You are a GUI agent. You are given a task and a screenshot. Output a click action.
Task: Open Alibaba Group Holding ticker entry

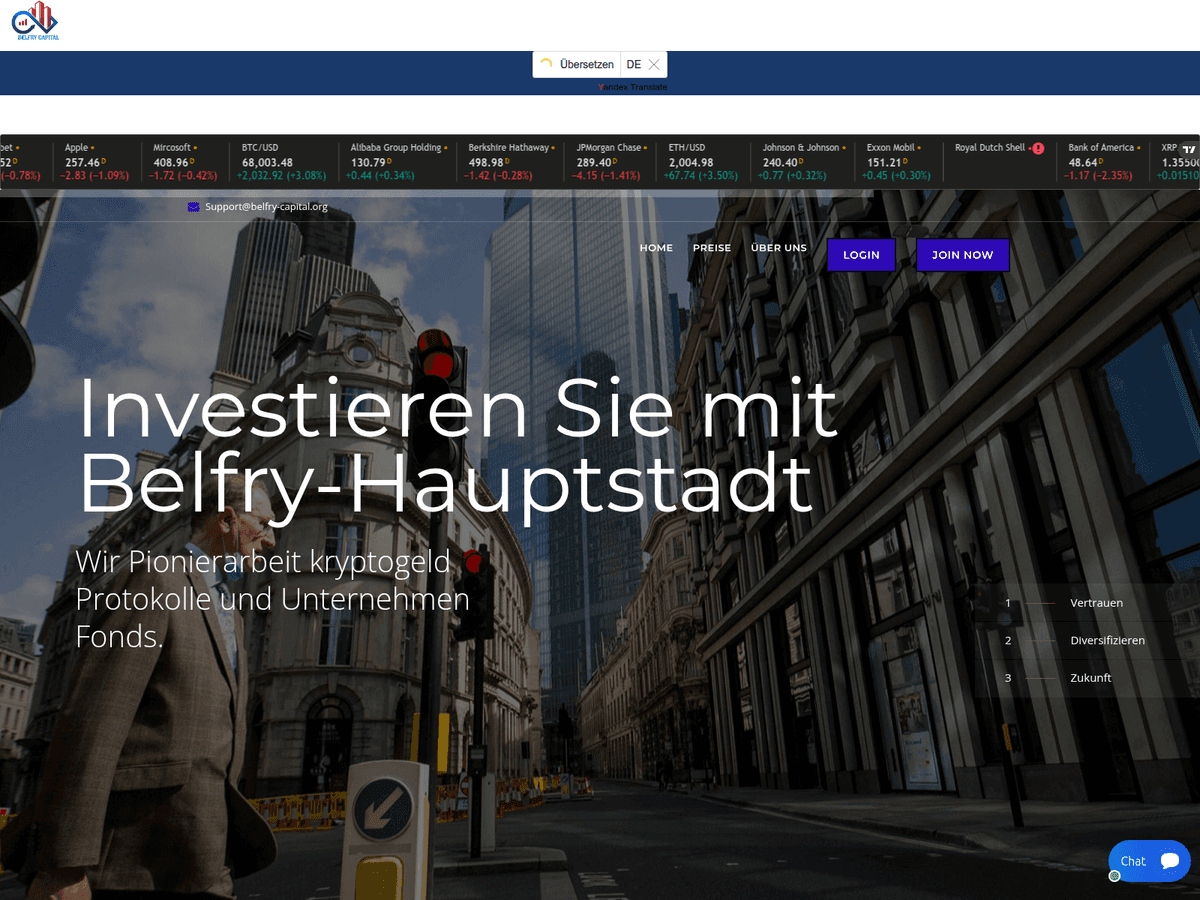398,161
